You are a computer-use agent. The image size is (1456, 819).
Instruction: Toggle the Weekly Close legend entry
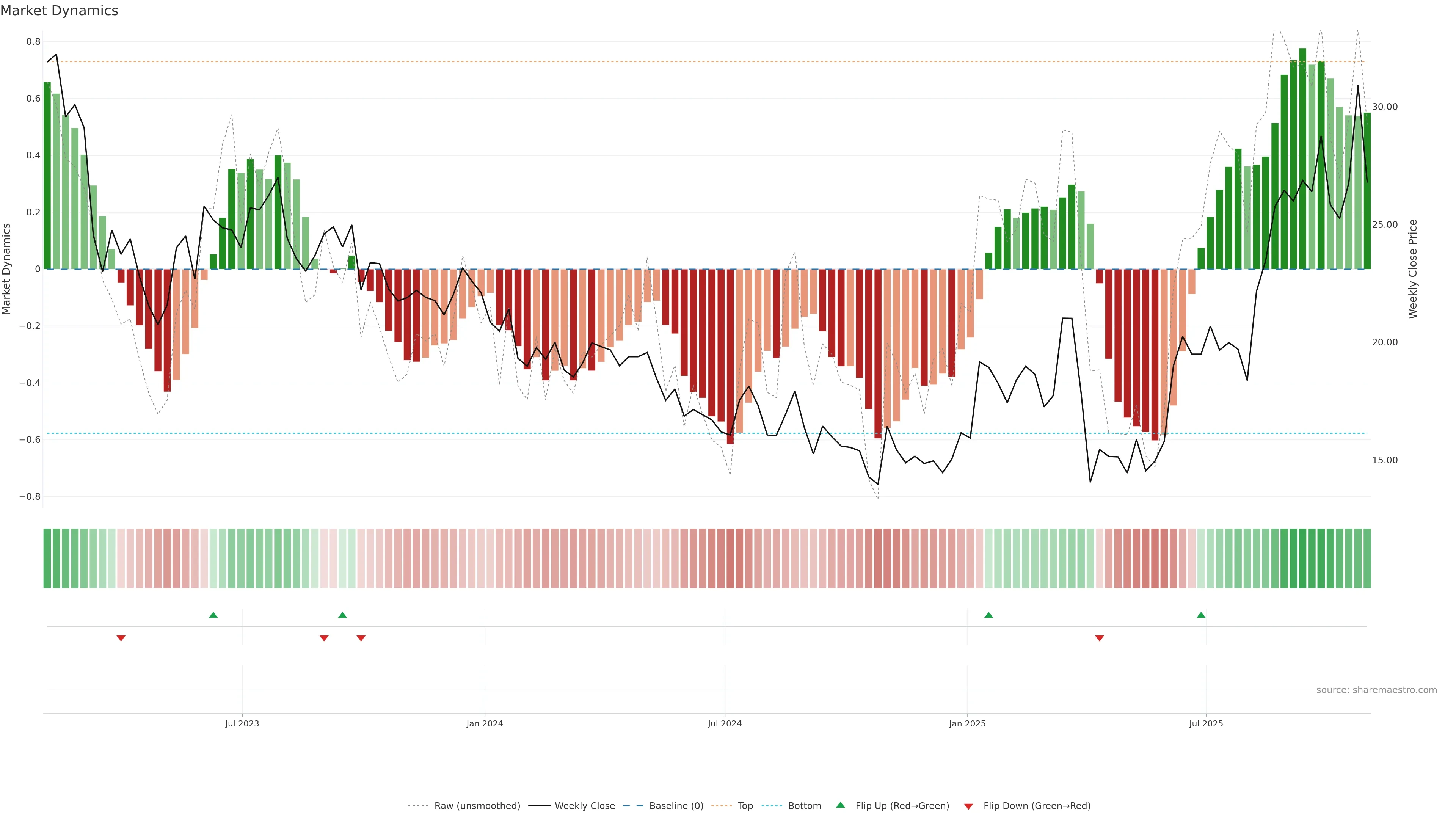click(x=584, y=806)
